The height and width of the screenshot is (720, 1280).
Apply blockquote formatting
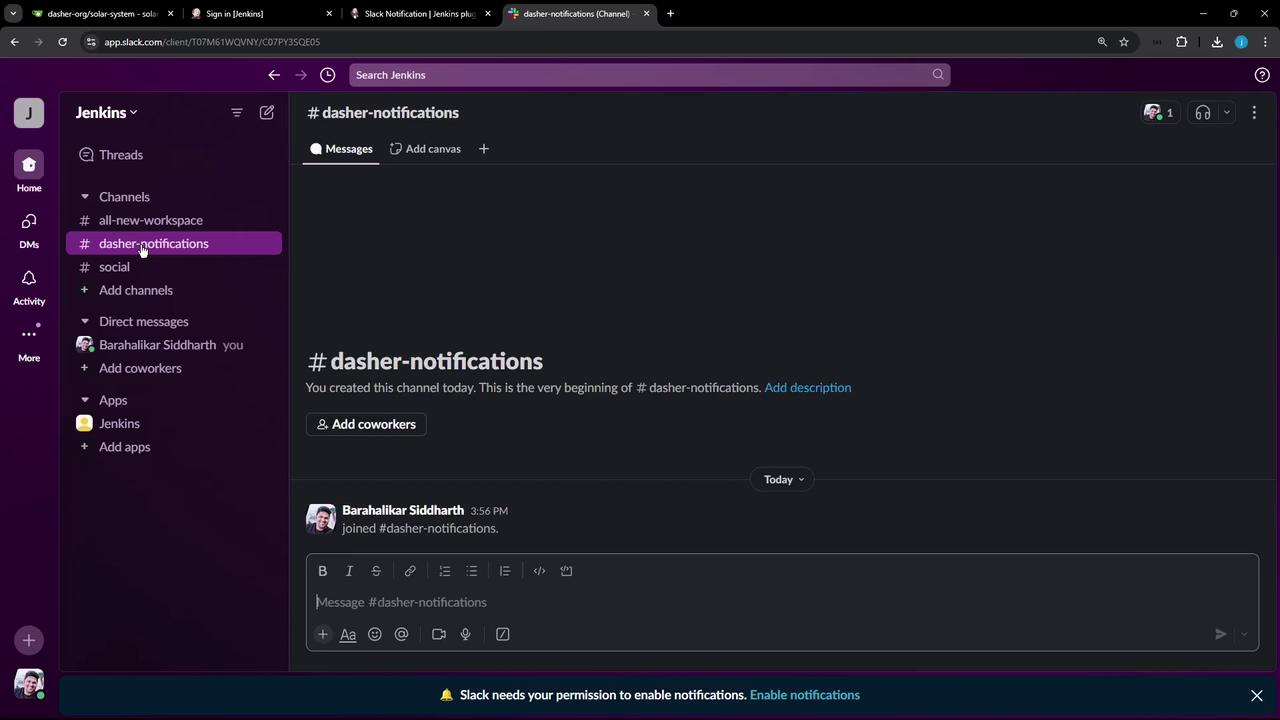tap(505, 571)
